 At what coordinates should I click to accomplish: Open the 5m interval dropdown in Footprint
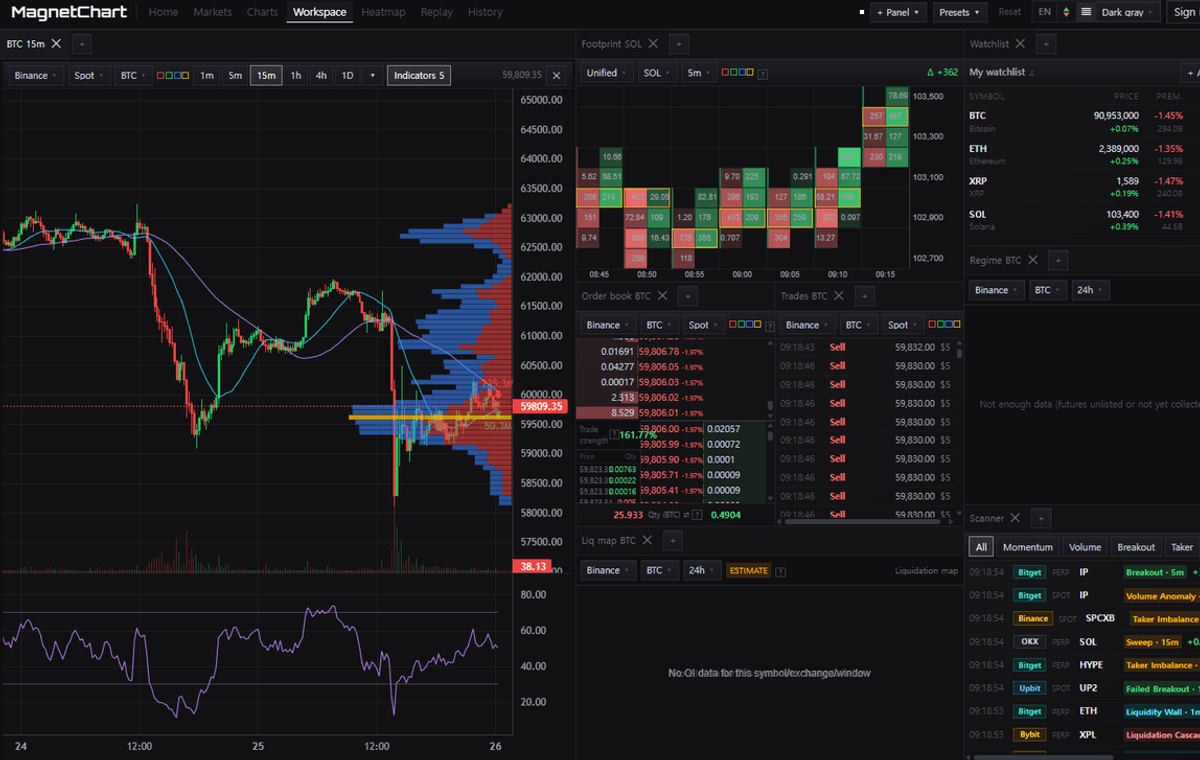point(698,73)
